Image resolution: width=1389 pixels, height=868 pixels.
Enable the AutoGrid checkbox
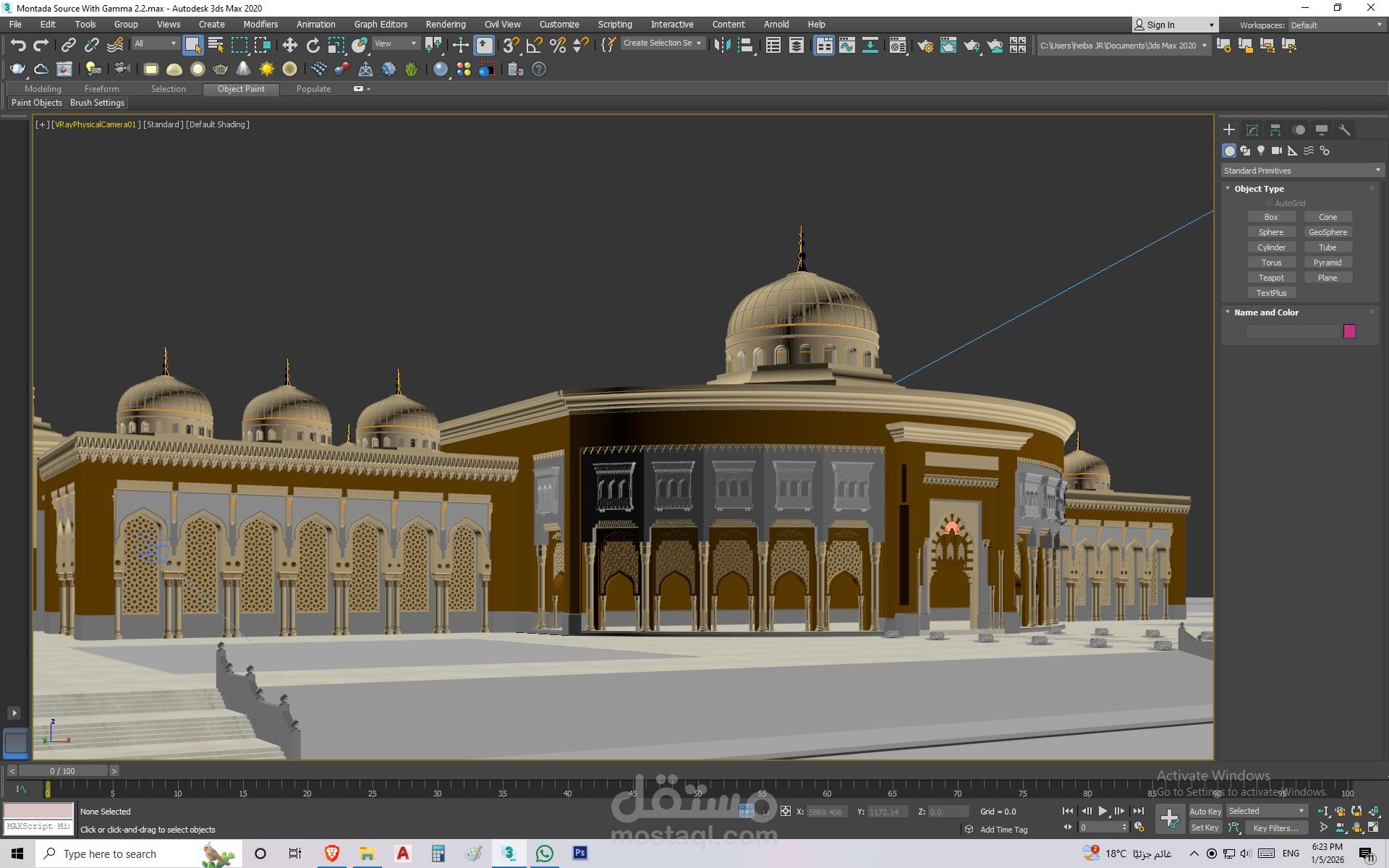click(x=1270, y=203)
